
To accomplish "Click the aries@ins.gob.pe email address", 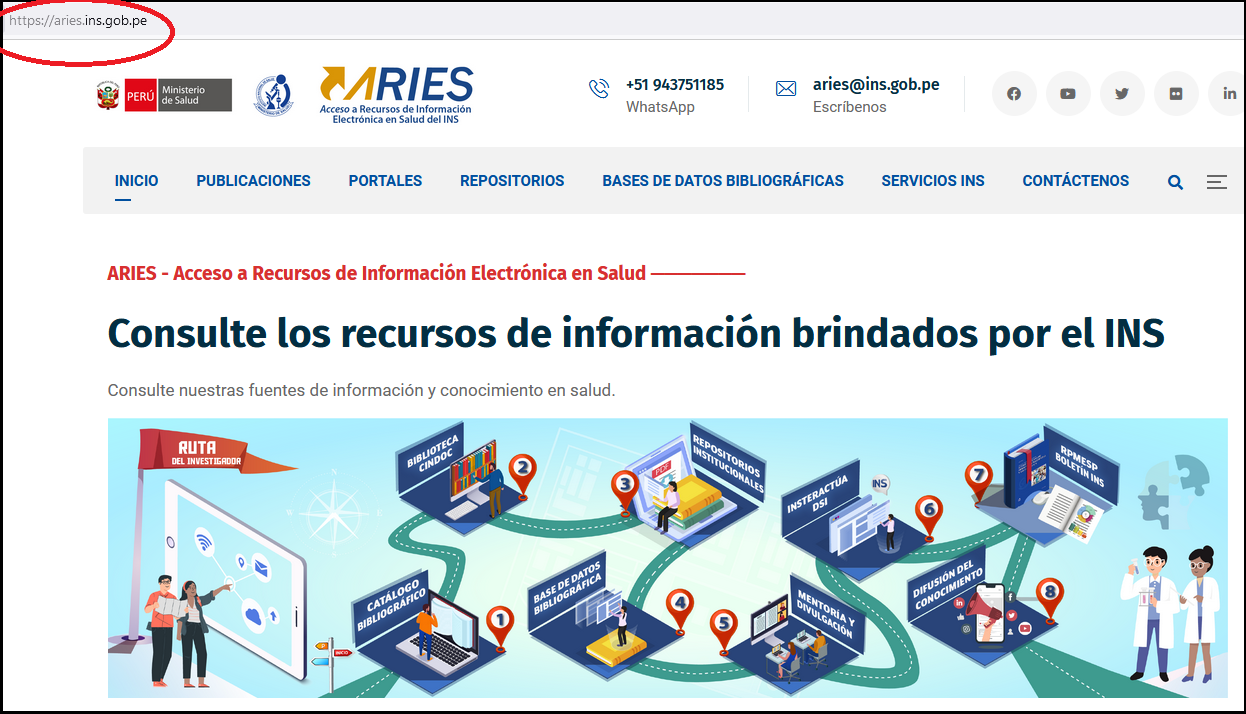I will [x=876, y=85].
